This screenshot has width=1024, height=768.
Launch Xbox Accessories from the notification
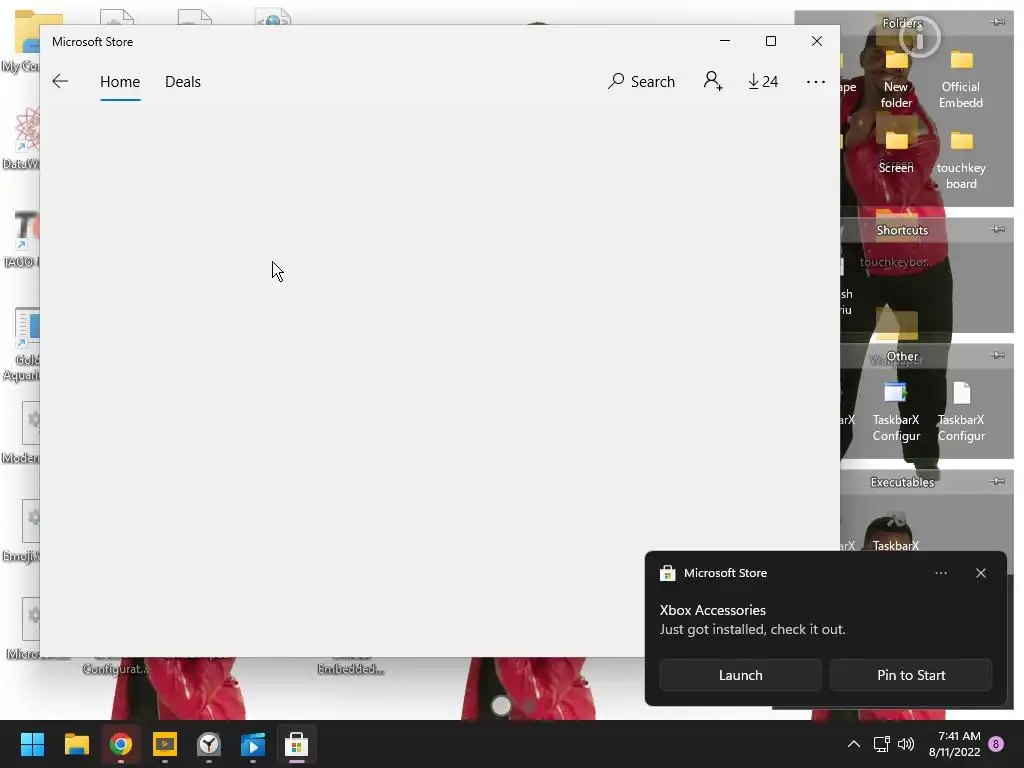[741, 675]
